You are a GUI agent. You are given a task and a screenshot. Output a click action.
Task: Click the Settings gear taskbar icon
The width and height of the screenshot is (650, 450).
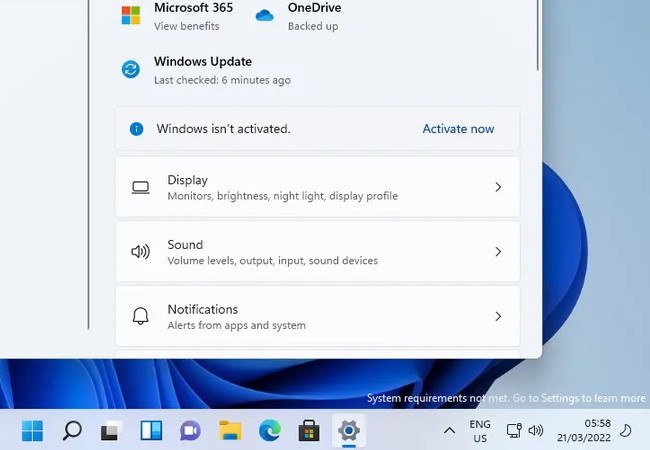pyautogui.click(x=349, y=431)
